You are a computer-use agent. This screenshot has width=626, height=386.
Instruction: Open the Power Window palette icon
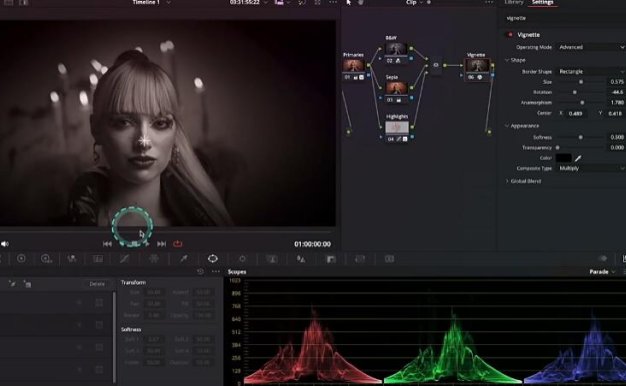pyautogui.click(x=213, y=259)
